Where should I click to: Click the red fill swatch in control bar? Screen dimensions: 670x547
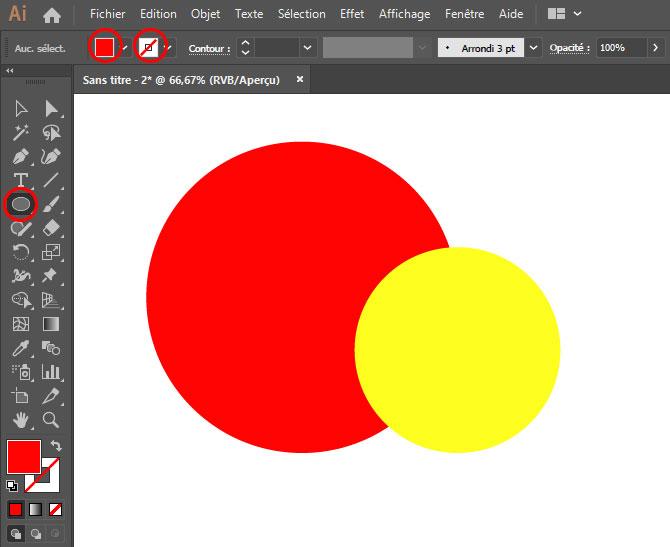pyautogui.click(x=104, y=47)
